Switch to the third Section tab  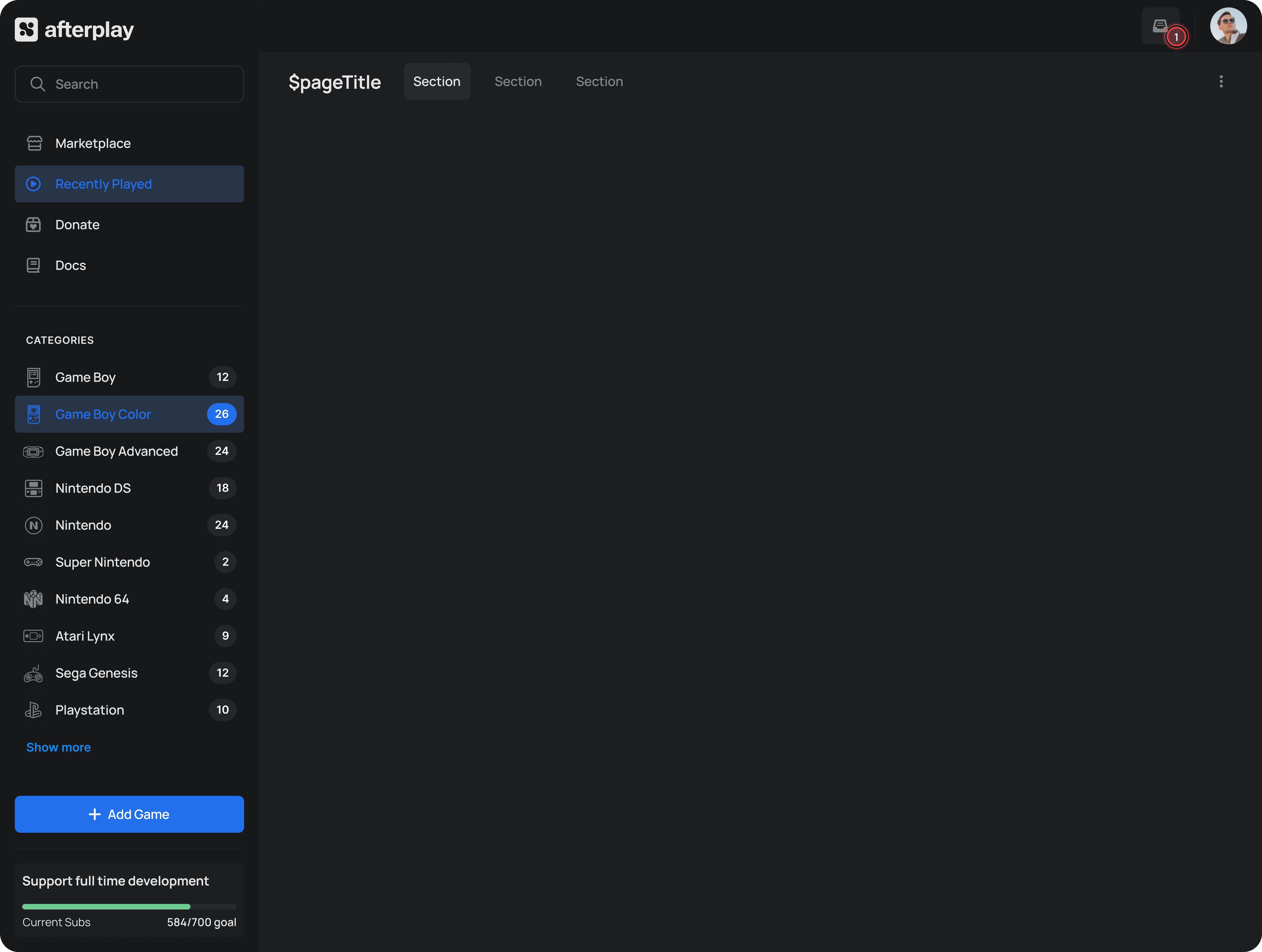point(599,82)
